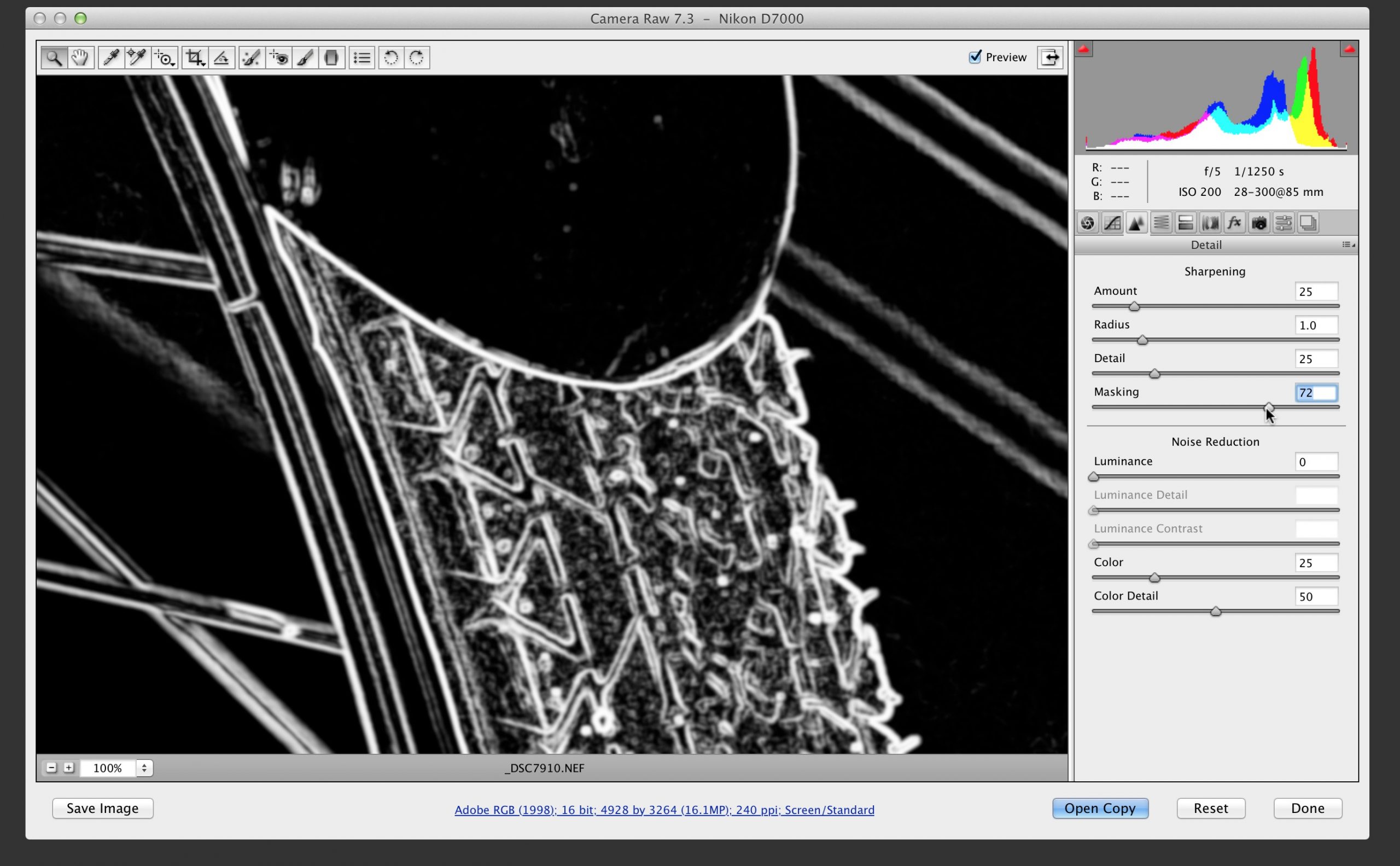Uncheck the Preview checkbox
The image size is (1400, 866).
975,57
